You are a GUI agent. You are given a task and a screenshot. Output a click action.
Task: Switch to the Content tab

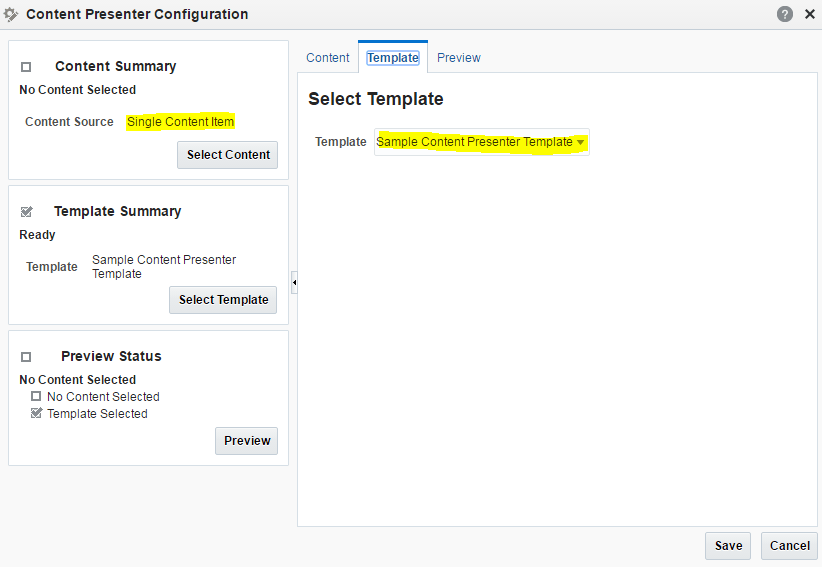pyautogui.click(x=328, y=58)
